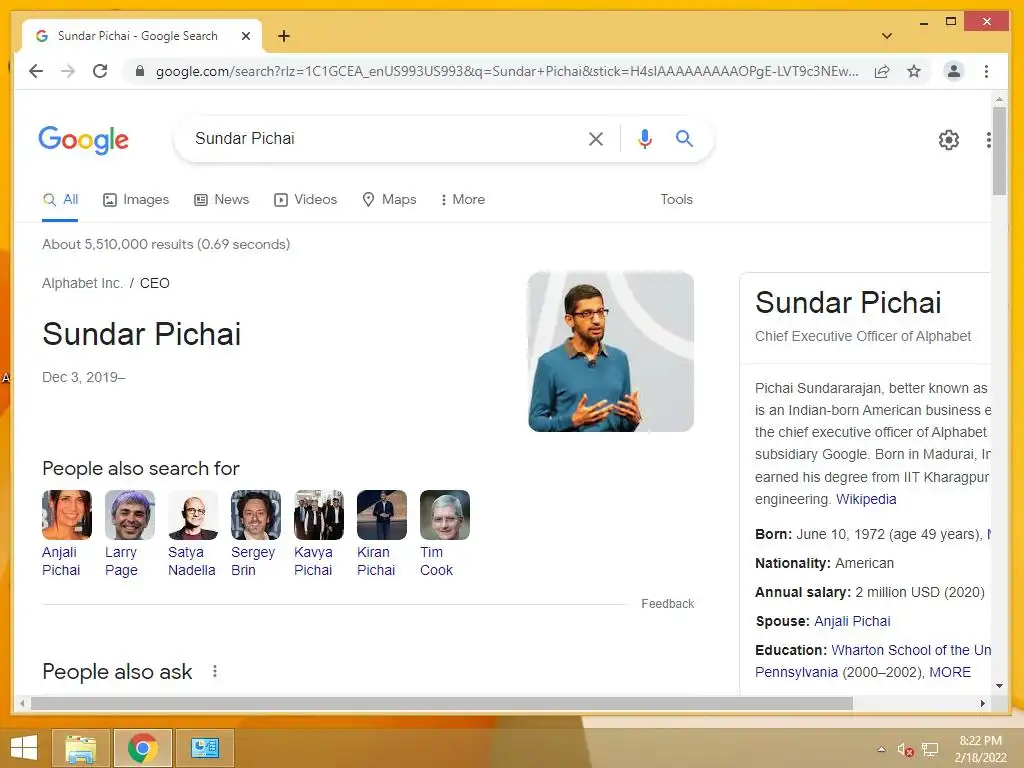
Task: Open the Anjali Pichai spouse link
Action: [x=852, y=622]
